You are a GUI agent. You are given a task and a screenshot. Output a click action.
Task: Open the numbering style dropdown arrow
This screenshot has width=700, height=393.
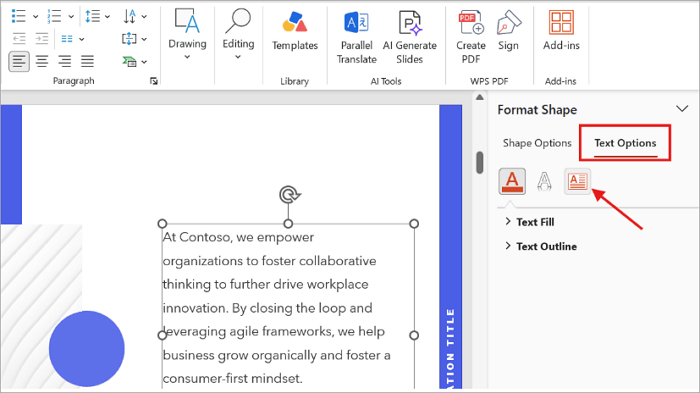(71, 17)
